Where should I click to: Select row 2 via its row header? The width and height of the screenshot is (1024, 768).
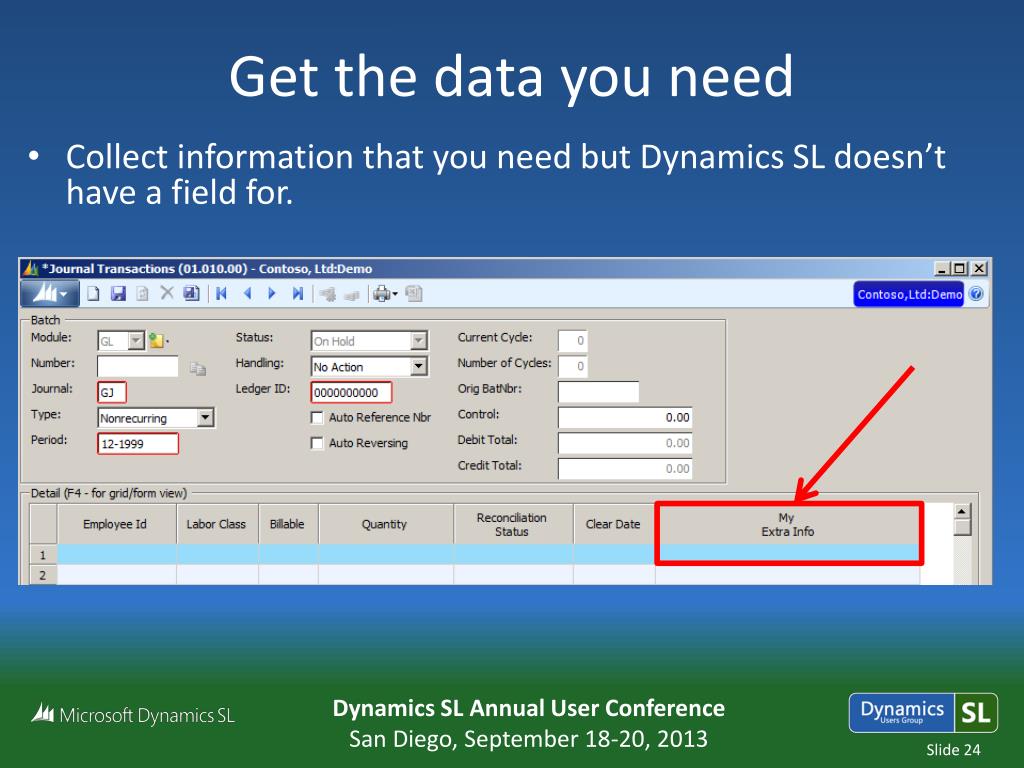point(44,575)
